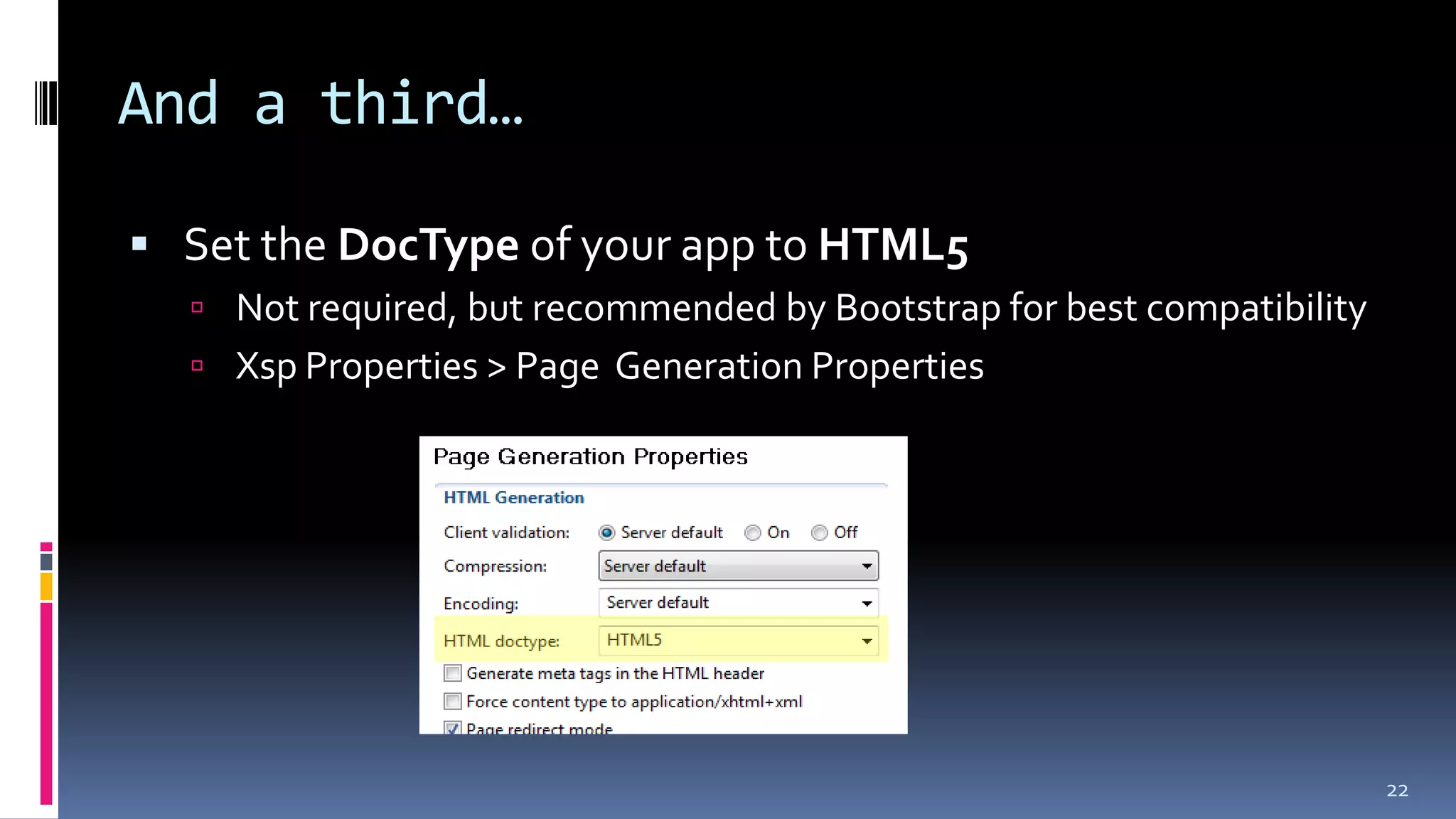Click the 'Set the DocType' bullet text
The width and height of the screenshot is (1456, 819).
(x=576, y=246)
